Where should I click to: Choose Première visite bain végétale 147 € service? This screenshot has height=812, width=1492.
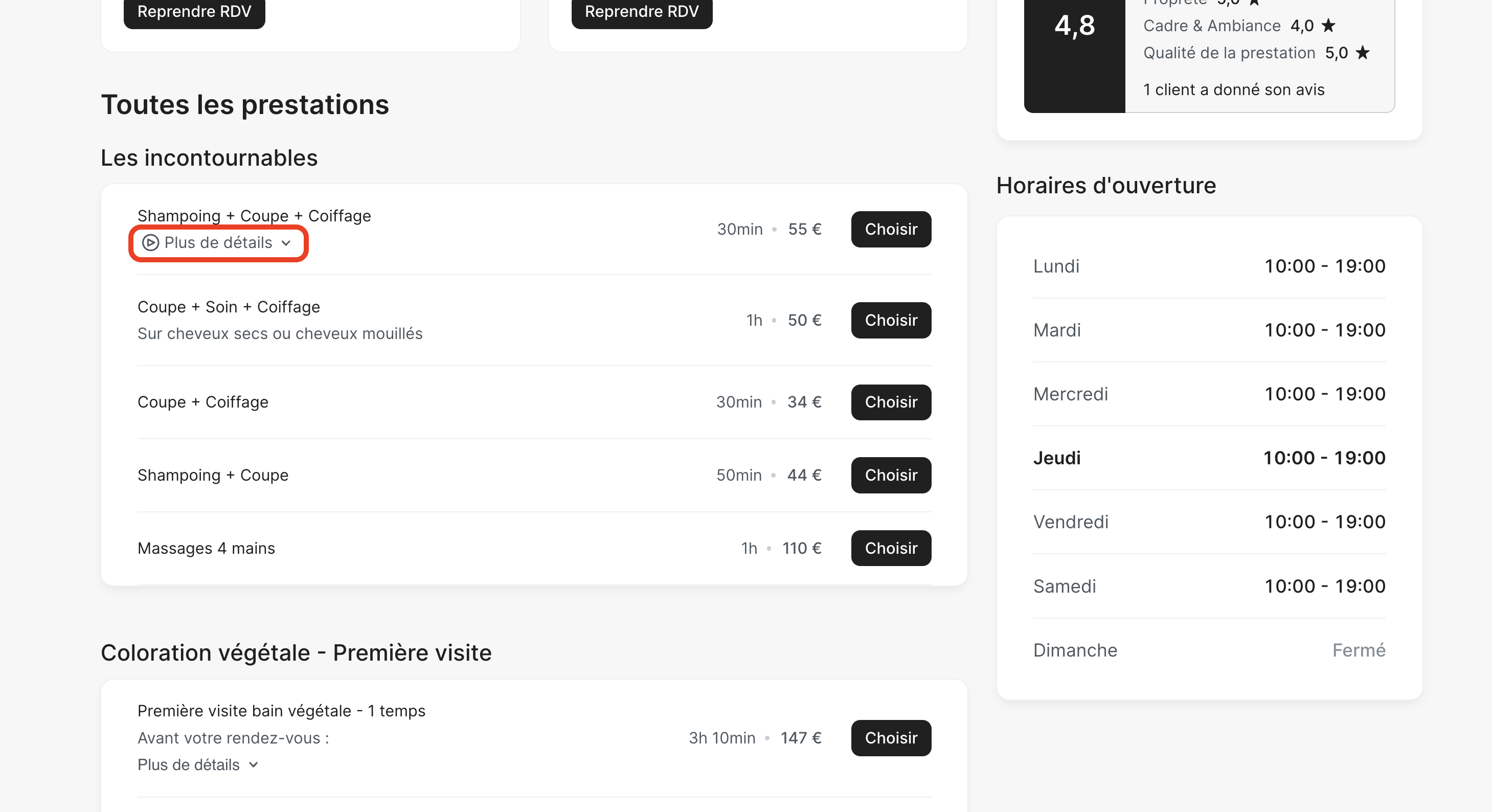click(890, 737)
